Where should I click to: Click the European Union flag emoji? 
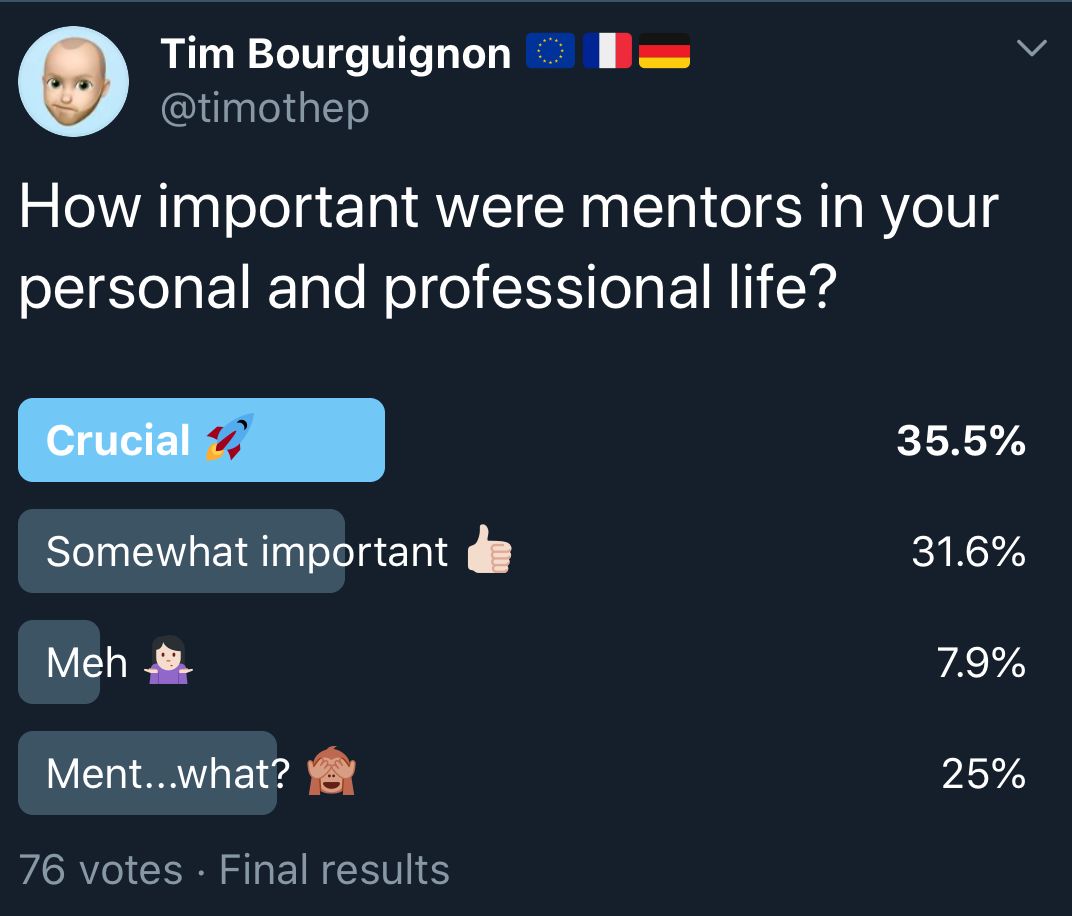click(550, 51)
